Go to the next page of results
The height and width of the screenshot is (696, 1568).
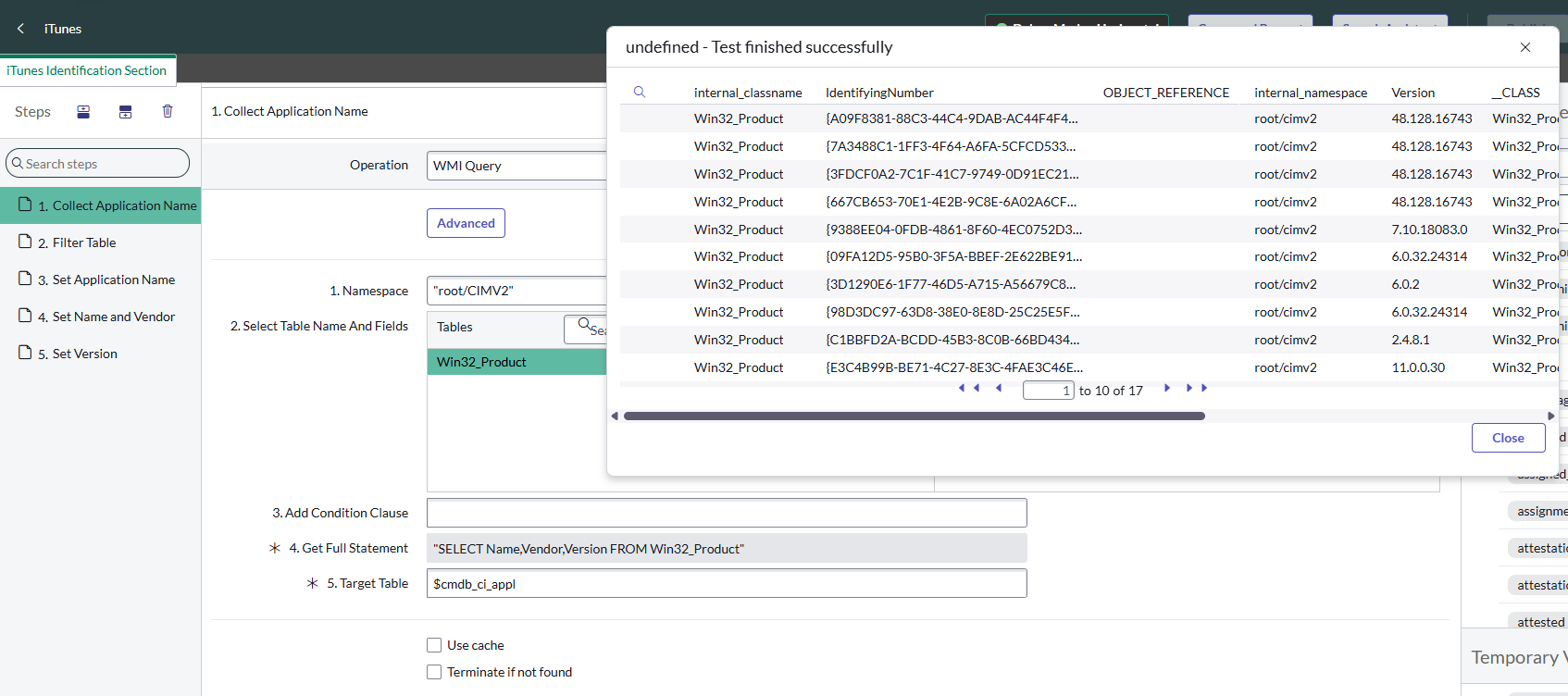pyautogui.click(x=1167, y=388)
